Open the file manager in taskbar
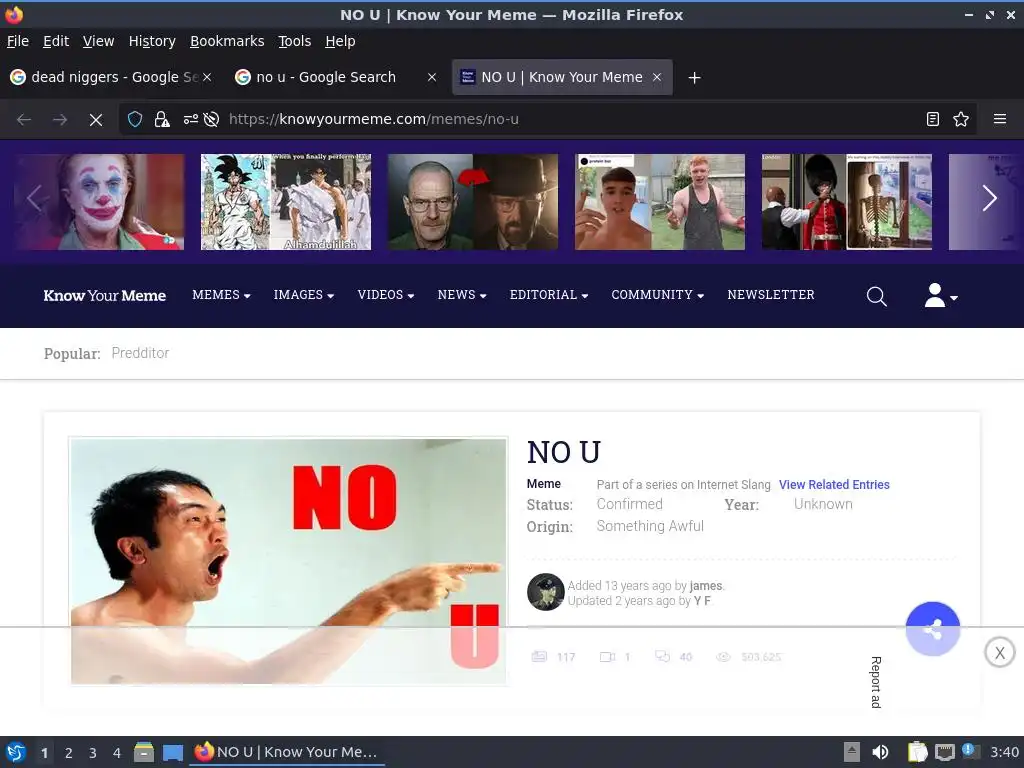 (x=144, y=752)
